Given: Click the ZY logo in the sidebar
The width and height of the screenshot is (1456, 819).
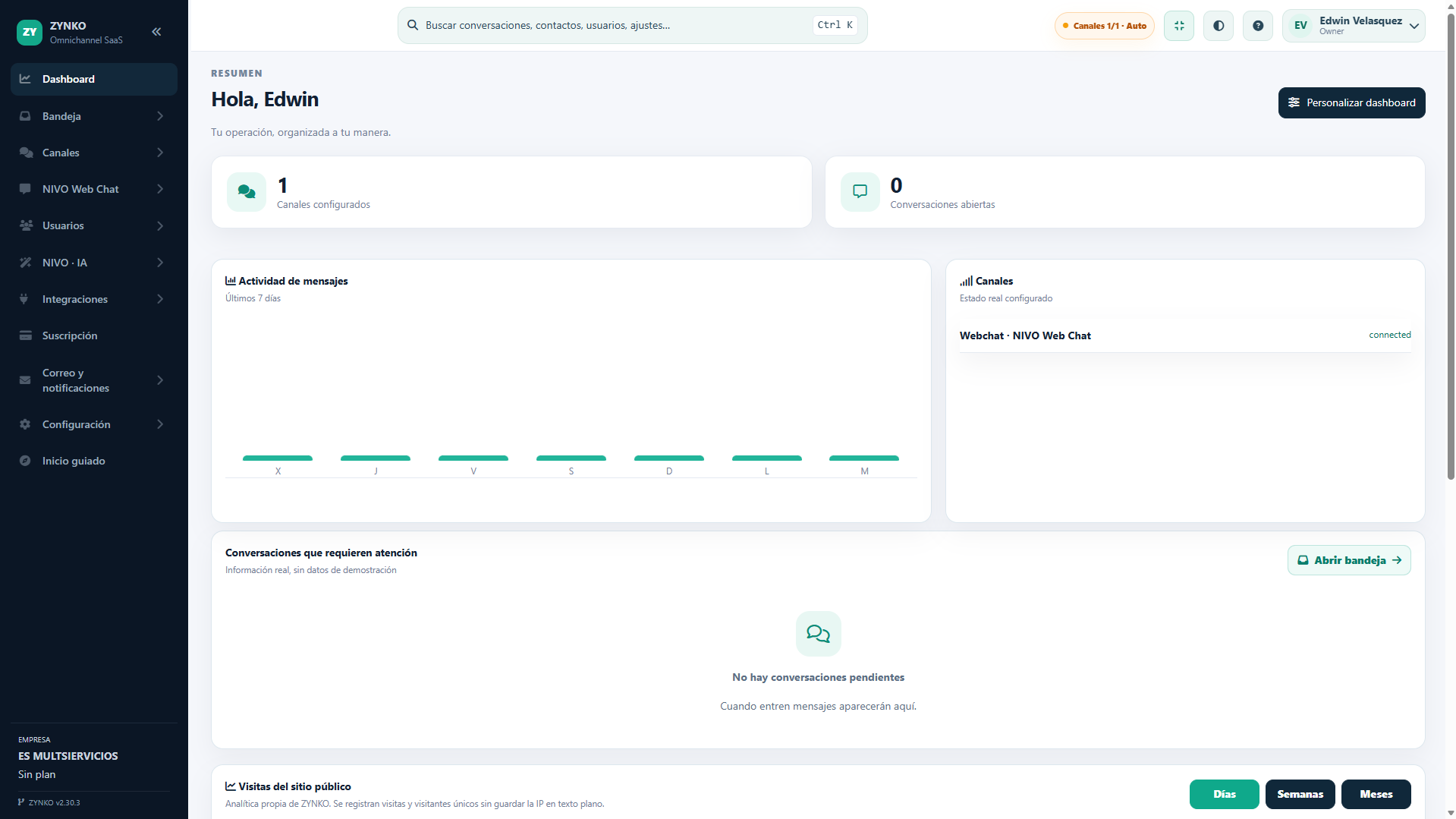Looking at the screenshot, I should 30,32.
